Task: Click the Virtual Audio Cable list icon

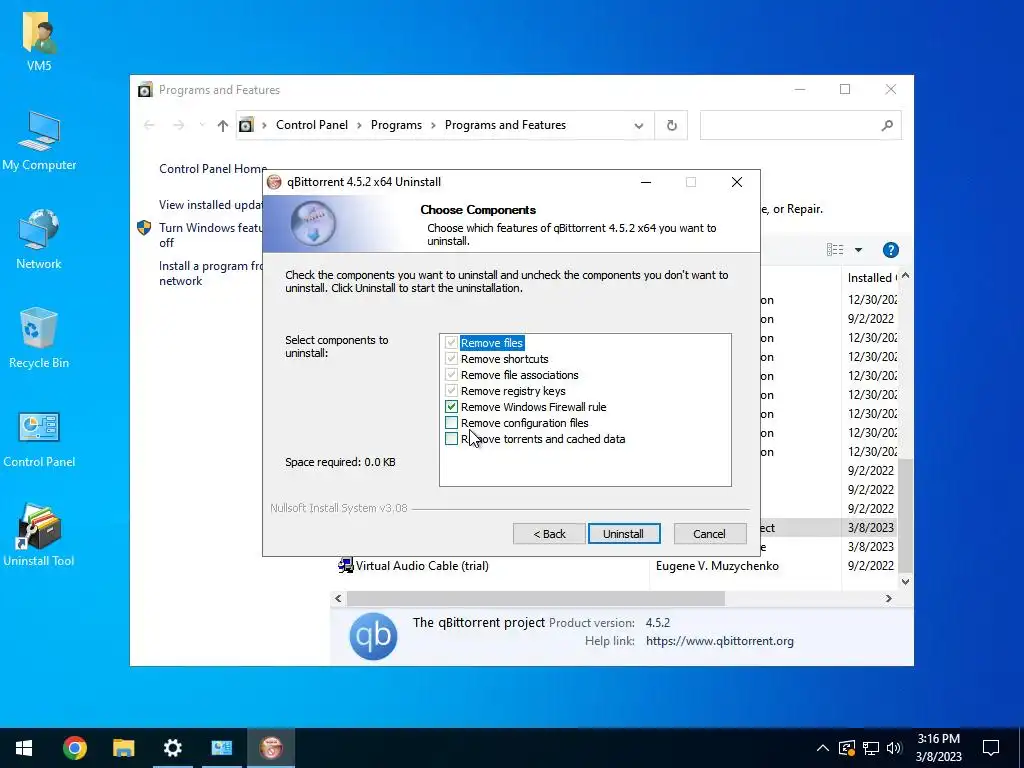Action: click(345, 566)
